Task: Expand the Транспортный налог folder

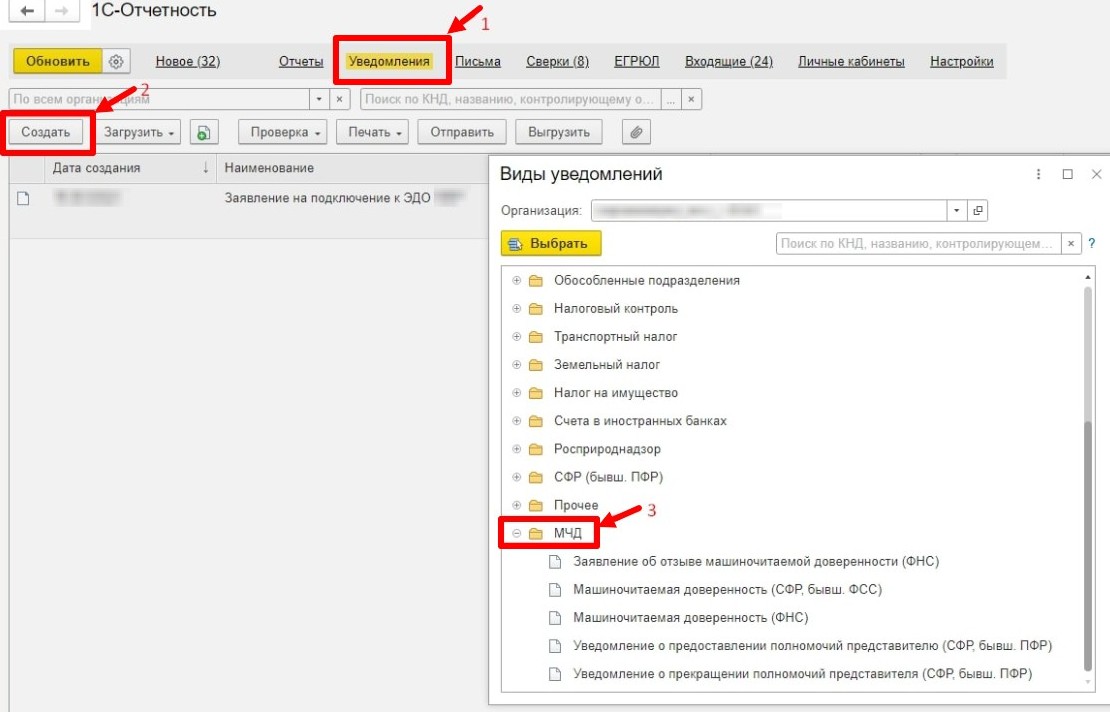Action: coord(517,337)
